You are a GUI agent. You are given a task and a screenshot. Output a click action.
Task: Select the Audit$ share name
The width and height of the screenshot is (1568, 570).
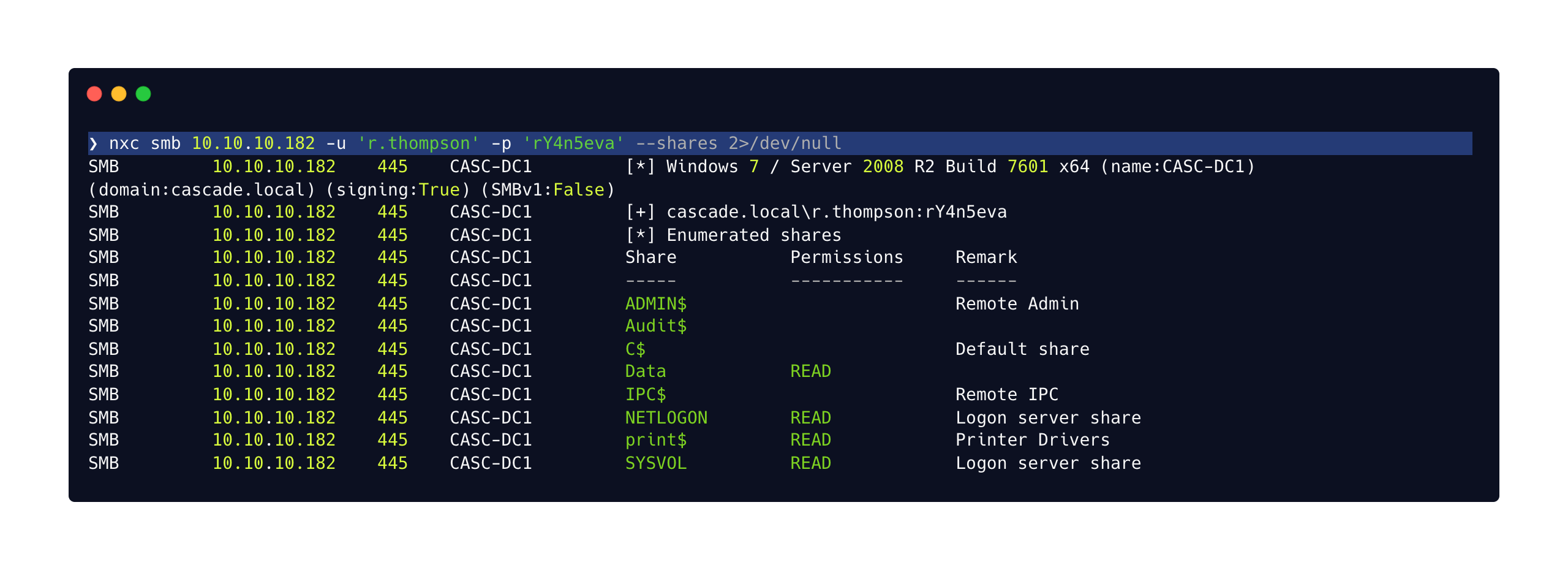coord(656,326)
